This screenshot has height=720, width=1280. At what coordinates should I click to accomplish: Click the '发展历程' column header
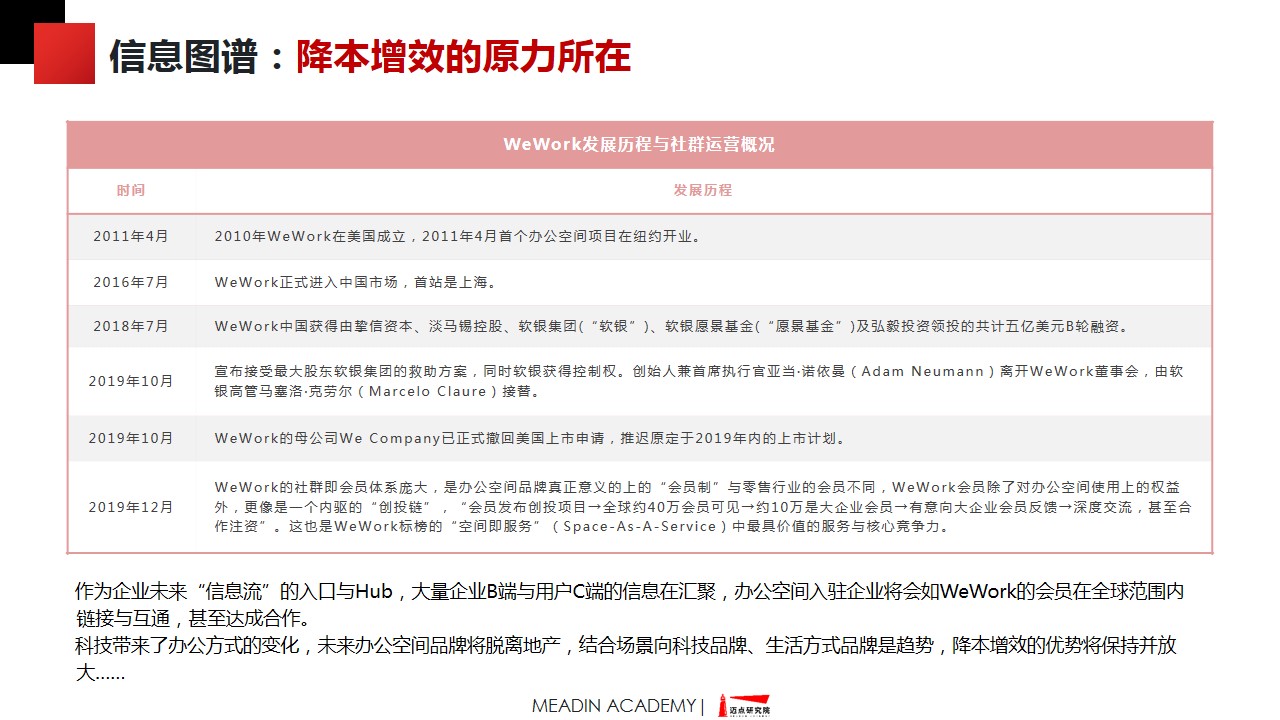tap(702, 190)
